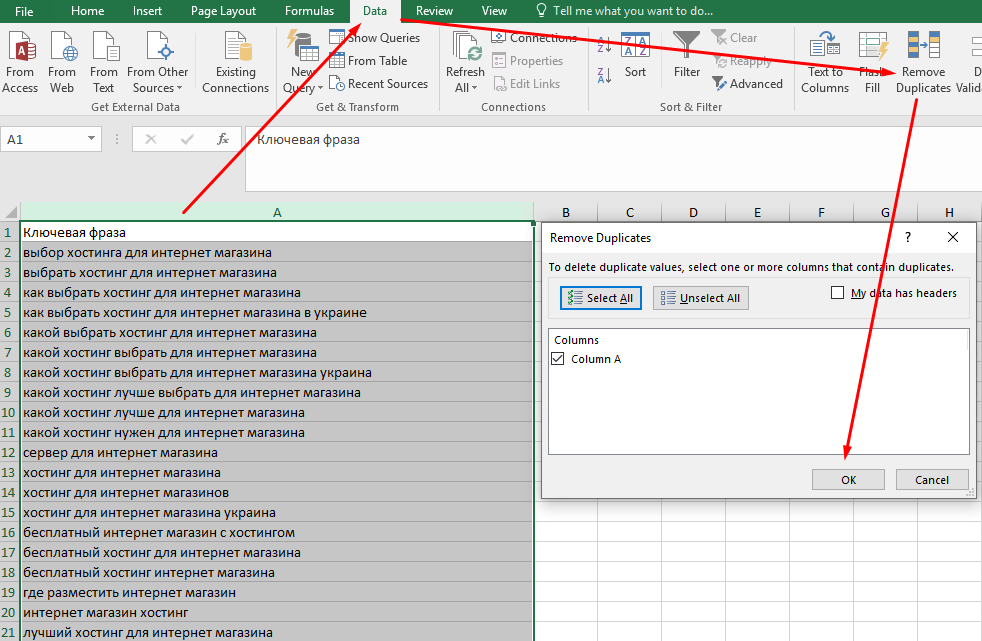Confirm with OK button
Viewport: 982px width, 641px height.
click(x=848, y=479)
